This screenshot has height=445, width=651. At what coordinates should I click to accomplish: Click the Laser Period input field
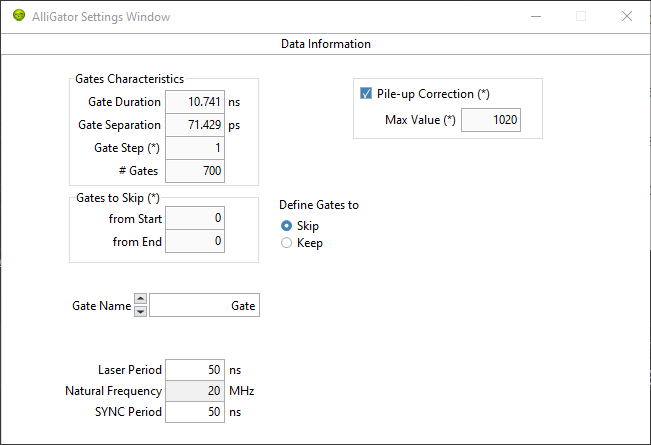coord(195,369)
